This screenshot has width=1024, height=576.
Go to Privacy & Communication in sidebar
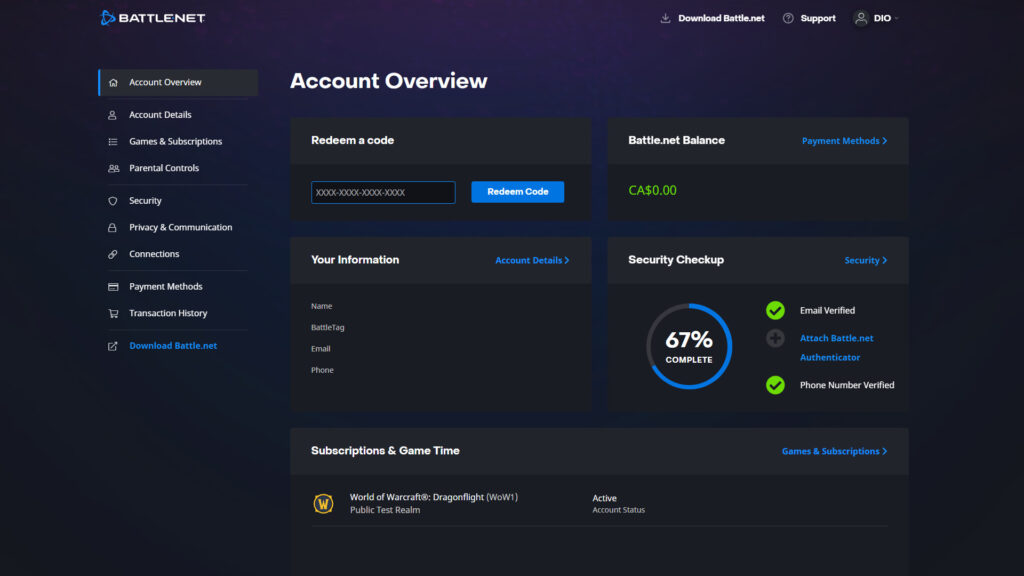click(180, 227)
